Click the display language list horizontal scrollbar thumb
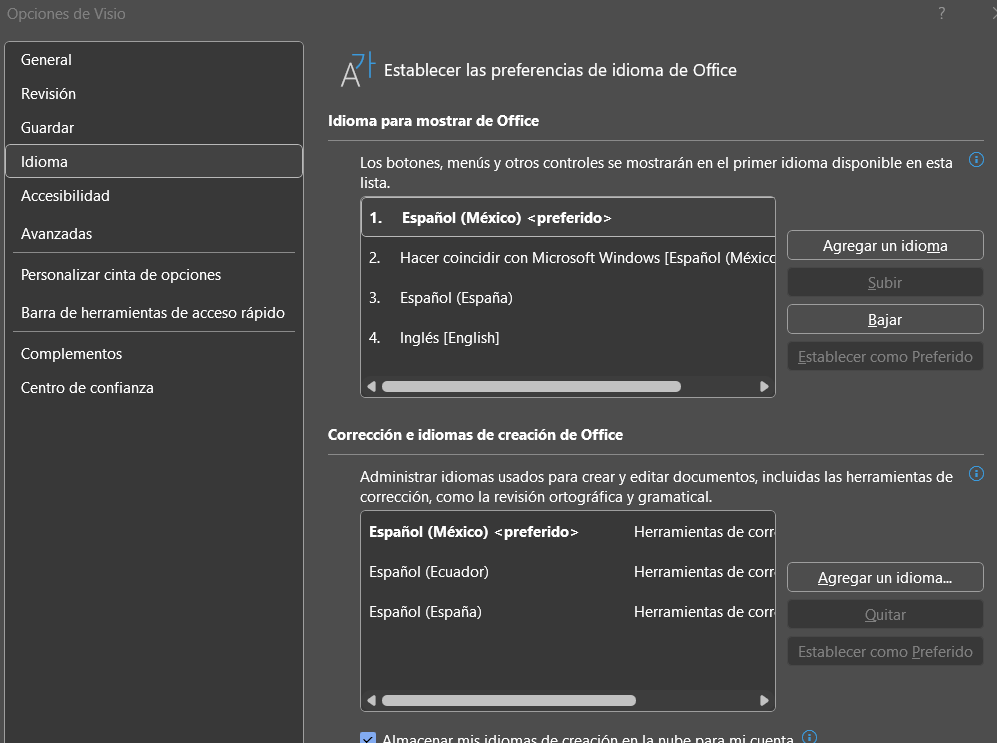The width and height of the screenshot is (997, 743). (531, 386)
